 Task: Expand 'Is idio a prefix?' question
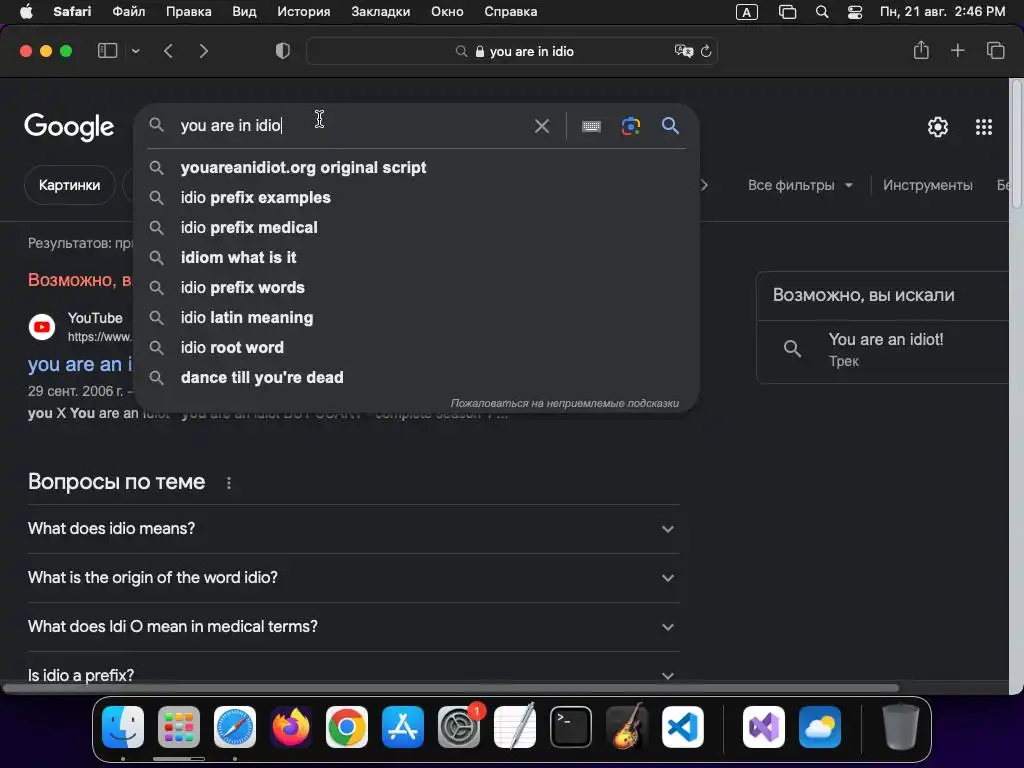353,675
